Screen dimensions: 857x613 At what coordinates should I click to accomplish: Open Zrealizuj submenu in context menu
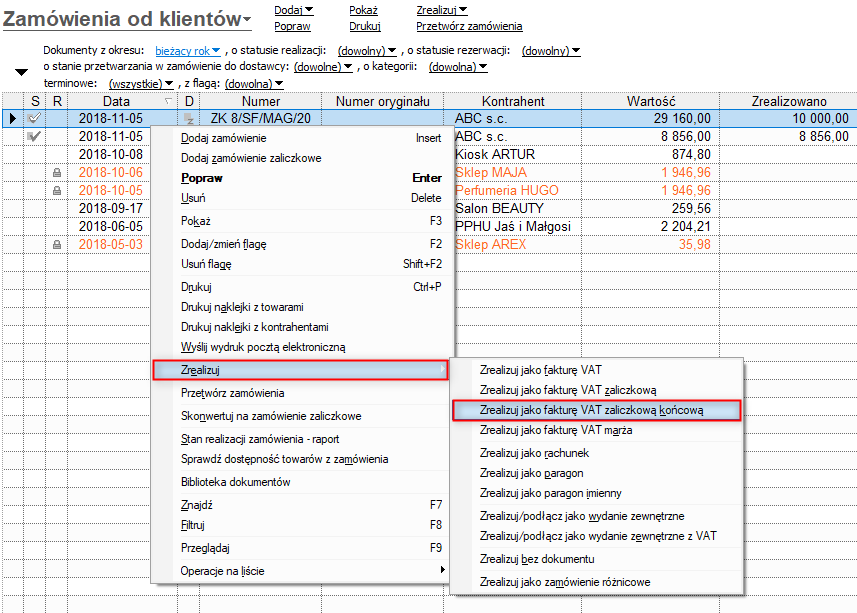(301, 370)
